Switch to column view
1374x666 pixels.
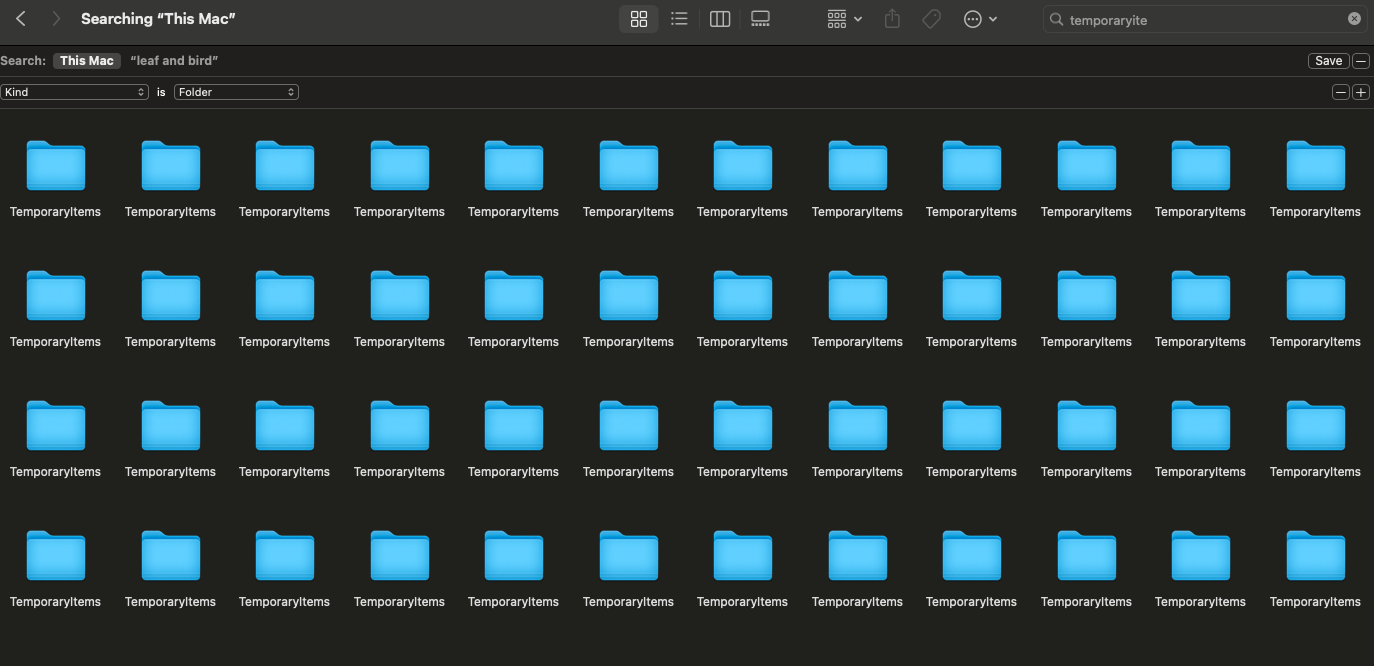(x=719, y=18)
